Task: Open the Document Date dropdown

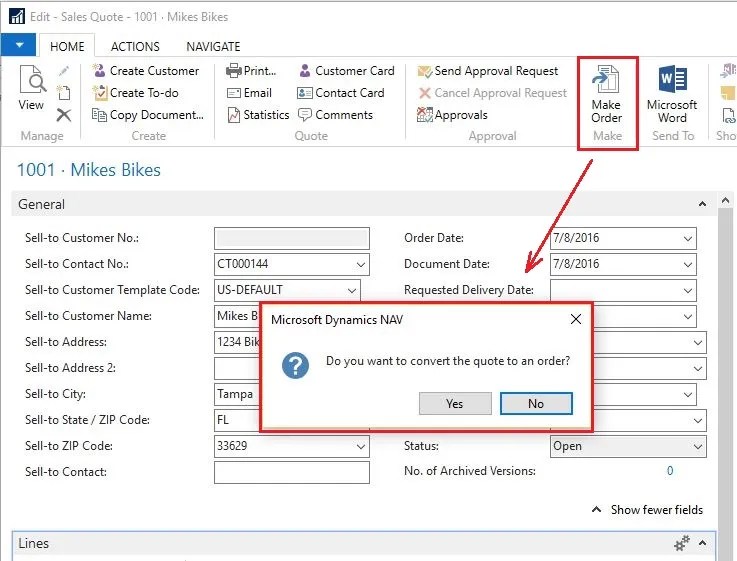Action: tap(688, 265)
